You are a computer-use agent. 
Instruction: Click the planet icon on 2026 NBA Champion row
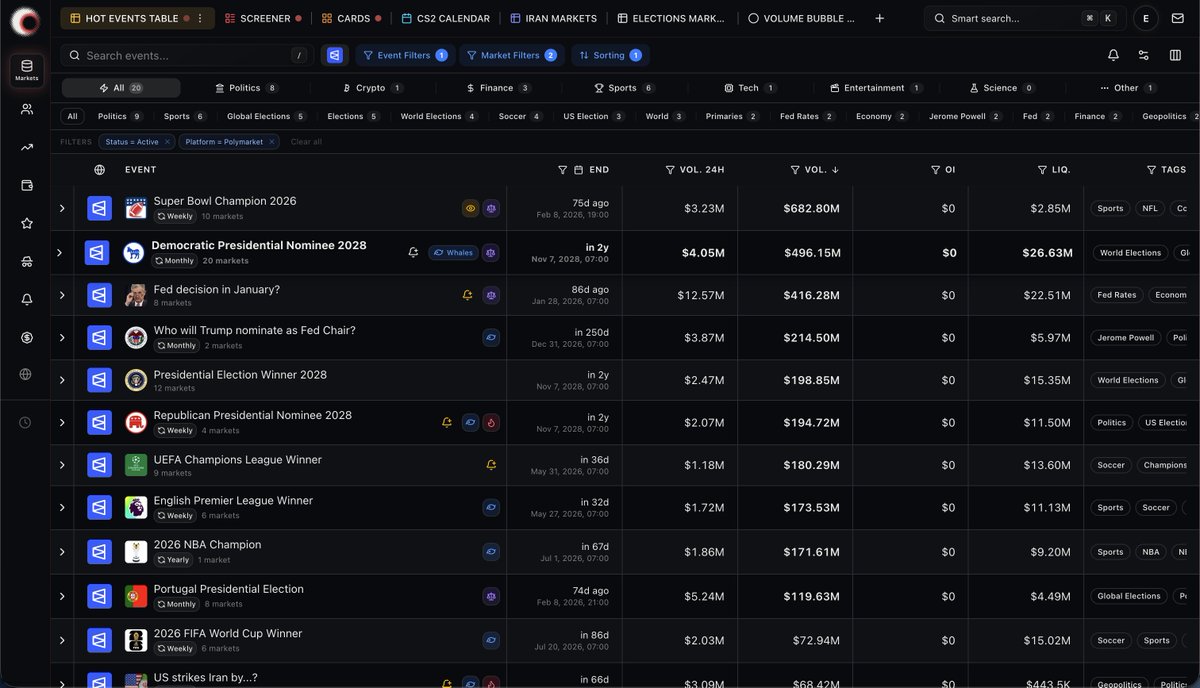point(491,551)
